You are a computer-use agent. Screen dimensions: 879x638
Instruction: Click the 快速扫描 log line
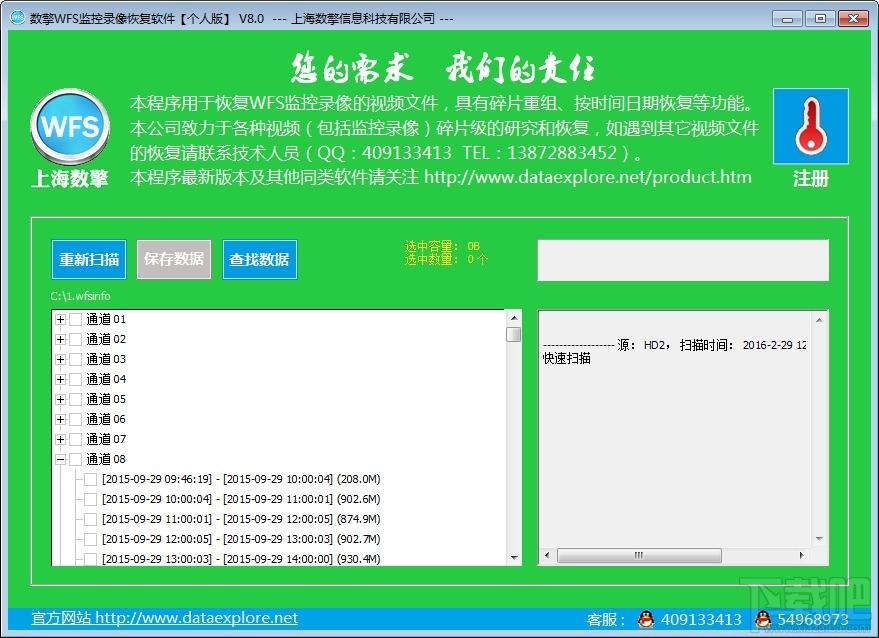pyautogui.click(x=567, y=359)
